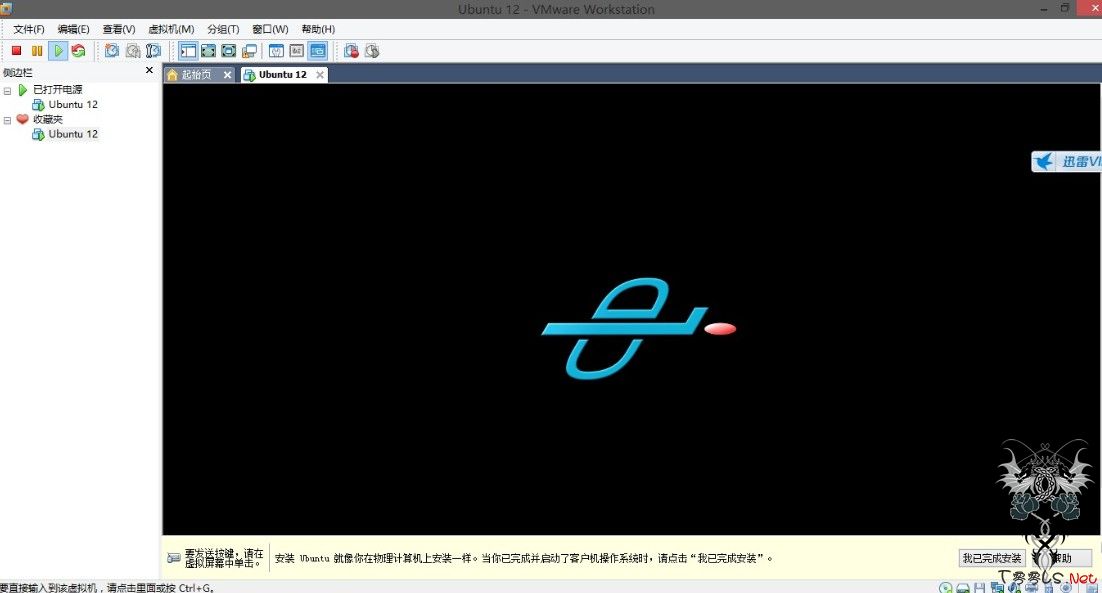Open the 查看(V) menu
Viewport: 1102px width, 593px height.
coord(119,29)
